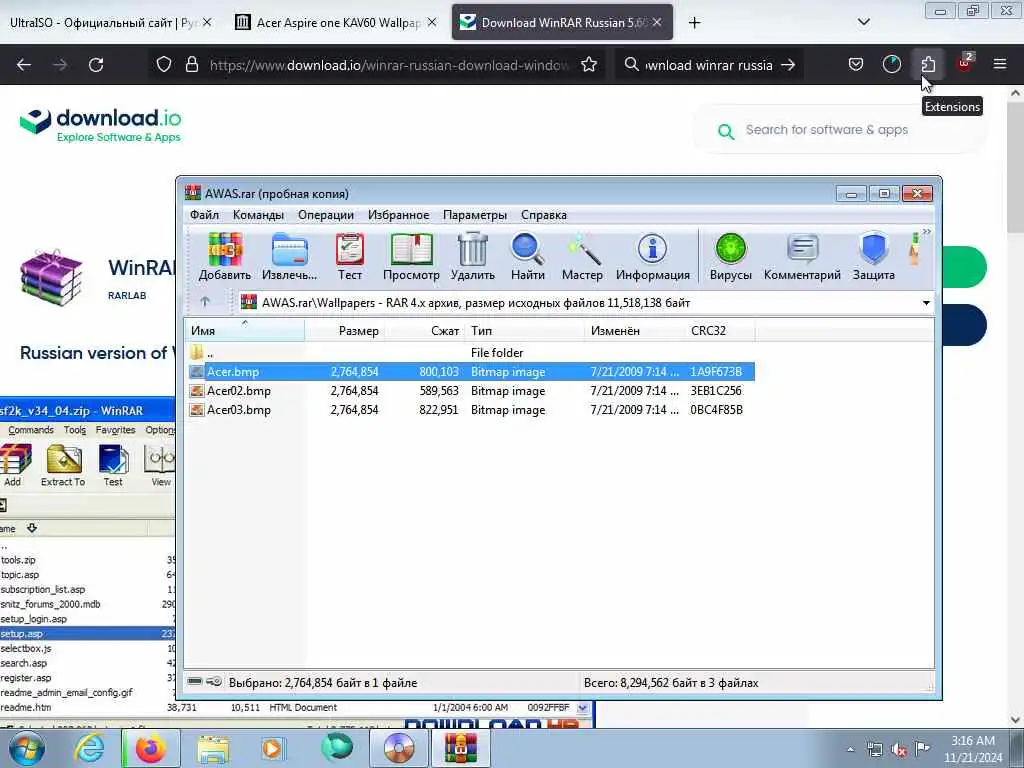The height and width of the screenshot is (768, 1024).
Task: Click the Вирусы (Virus scan) icon
Action: 730,257
